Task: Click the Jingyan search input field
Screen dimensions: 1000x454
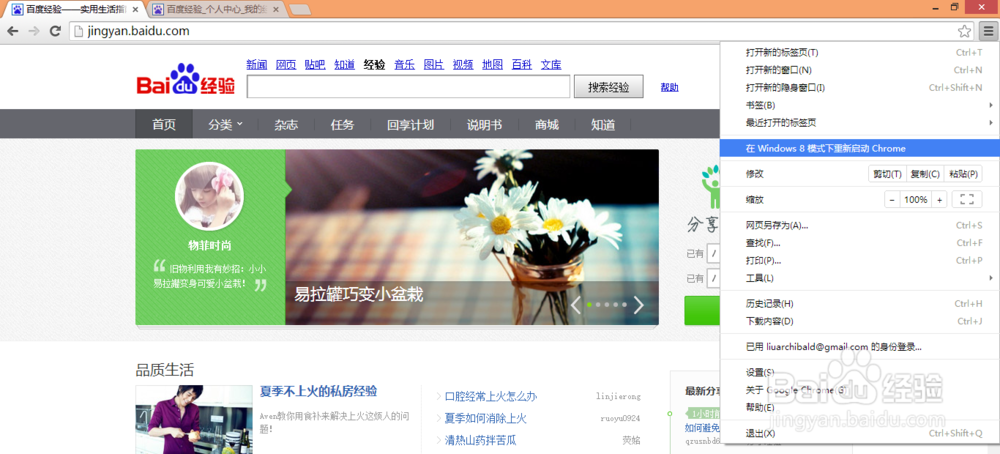Action: pos(408,87)
